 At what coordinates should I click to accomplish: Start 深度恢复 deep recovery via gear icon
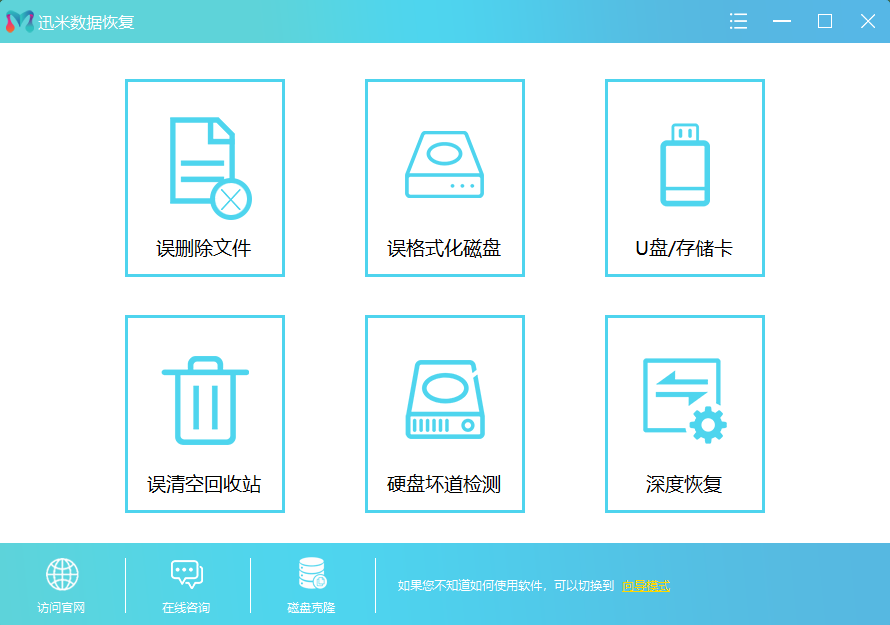click(x=684, y=398)
